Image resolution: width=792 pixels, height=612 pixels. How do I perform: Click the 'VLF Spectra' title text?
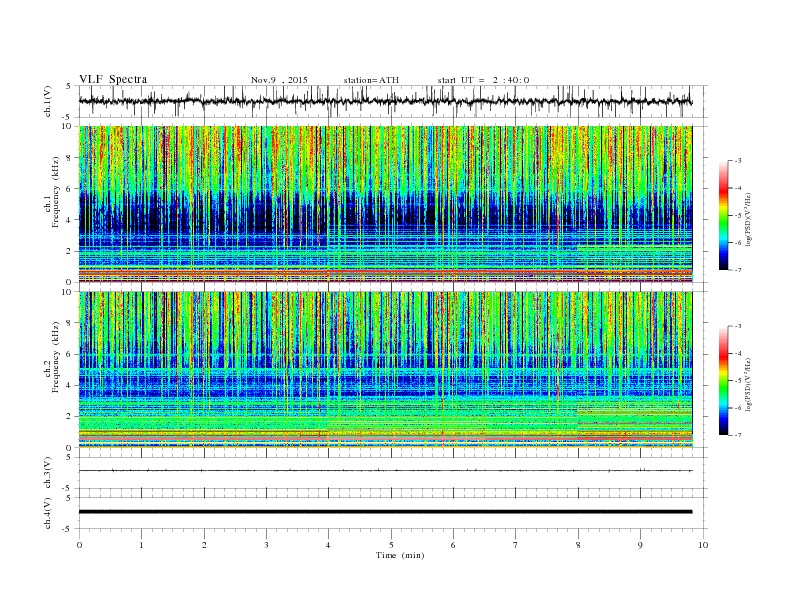(x=113, y=79)
